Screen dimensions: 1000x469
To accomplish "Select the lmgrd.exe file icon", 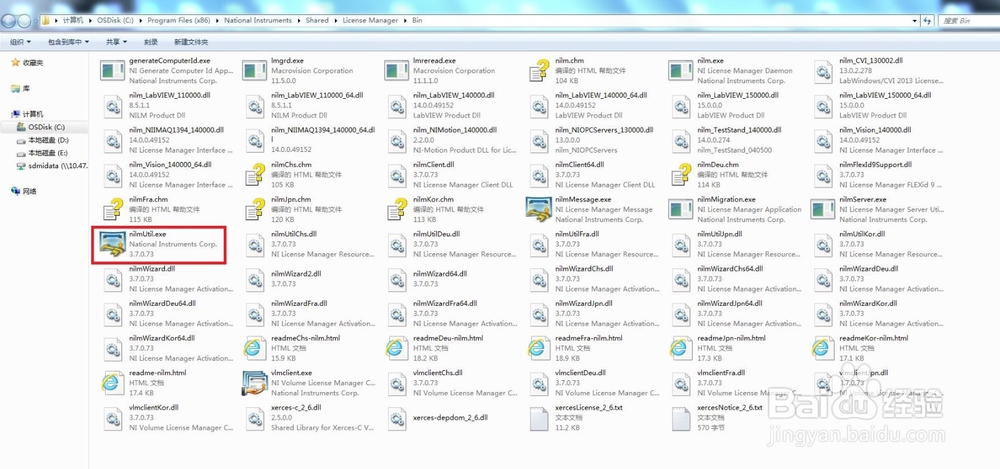I will (254, 70).
